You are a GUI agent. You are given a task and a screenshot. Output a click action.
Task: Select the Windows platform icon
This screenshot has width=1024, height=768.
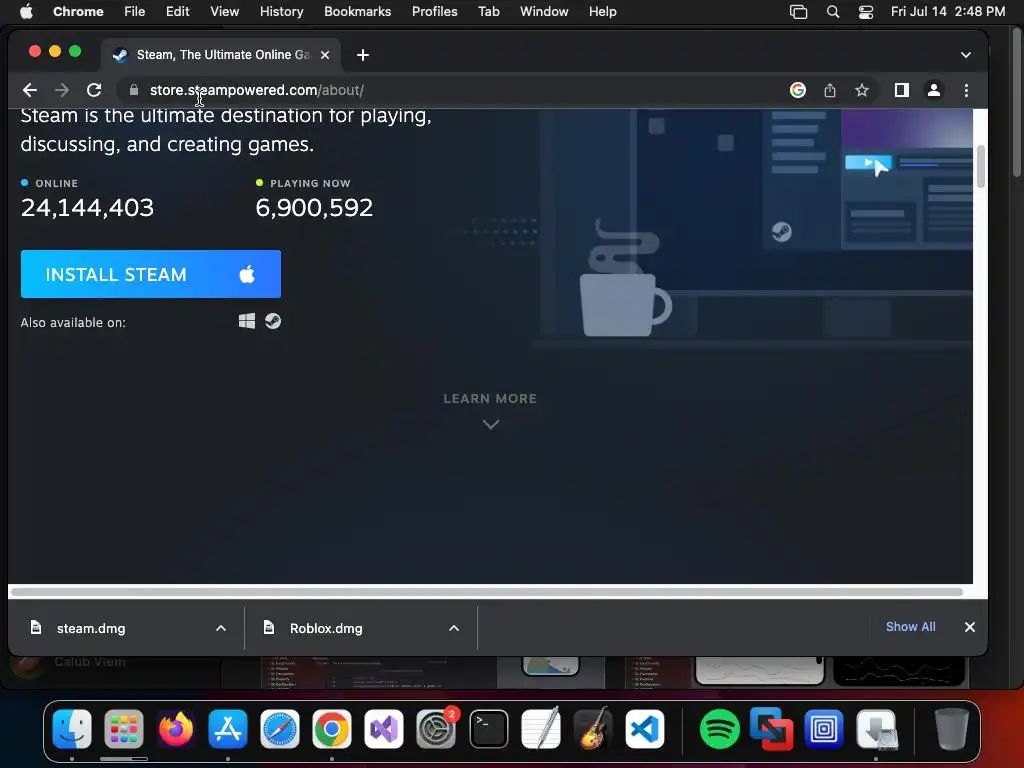pos(247,321)
